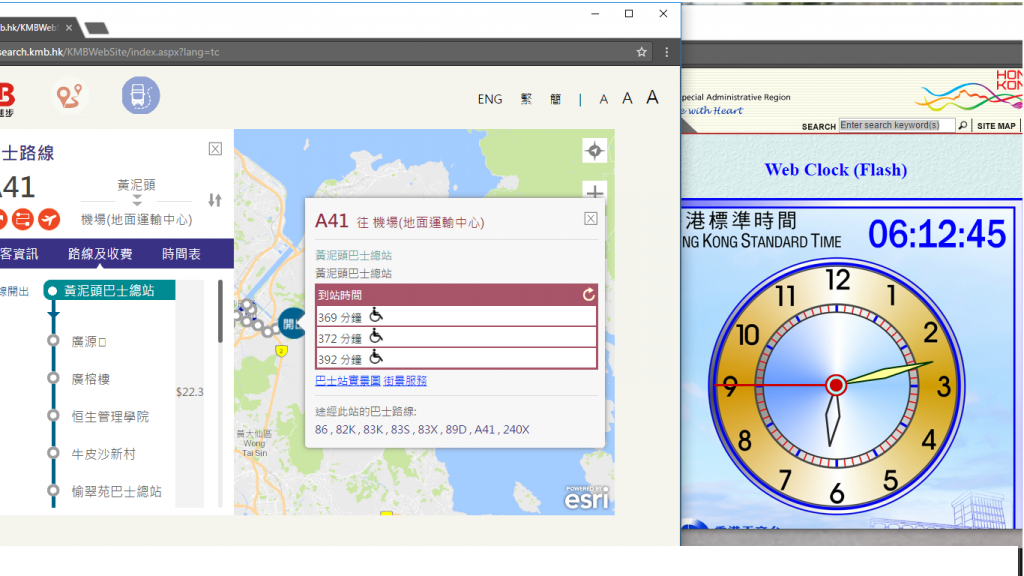Click the route 2 shield on map
The width and height of the screenshot is (1024, 576).
281,351
